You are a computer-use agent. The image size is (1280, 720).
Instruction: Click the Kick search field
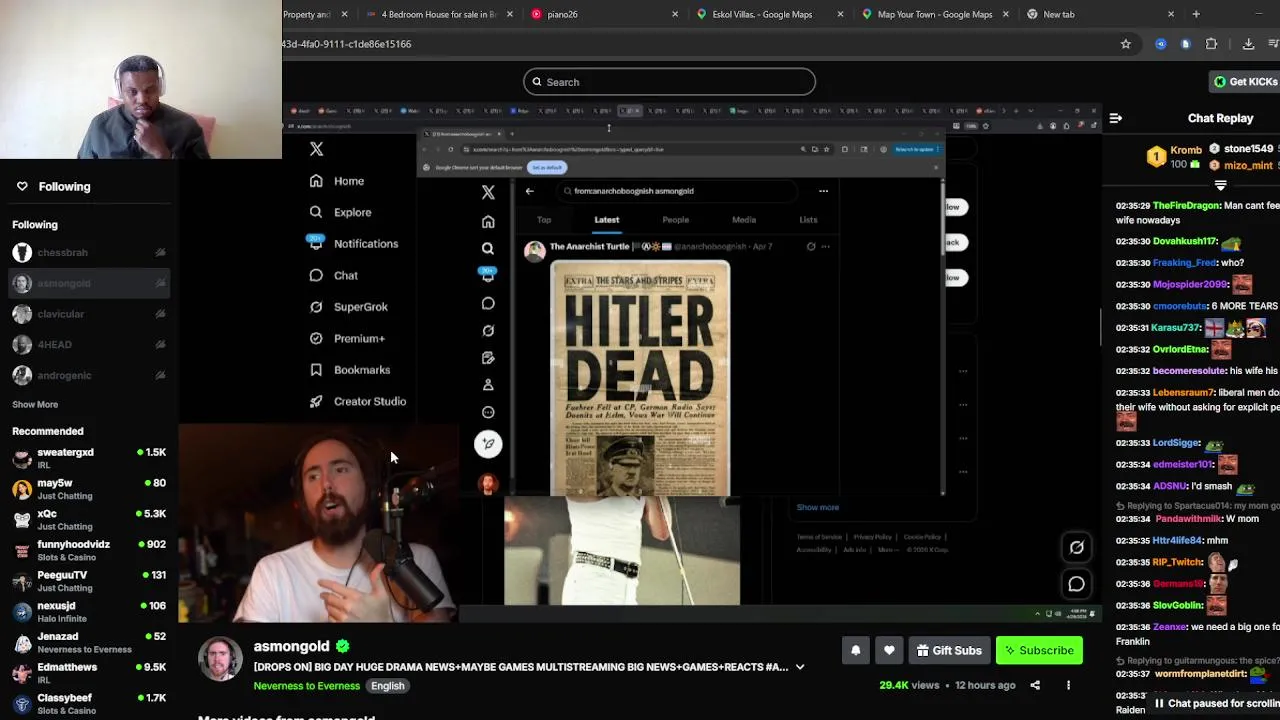(x=669, y=82)
